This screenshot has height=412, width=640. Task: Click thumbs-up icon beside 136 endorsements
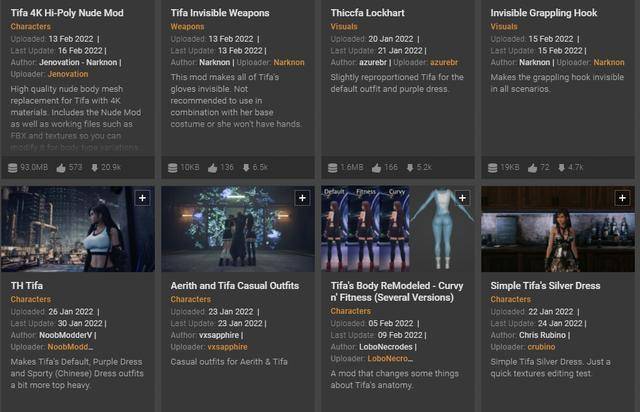pyautogui.click(x=213, y=168)
